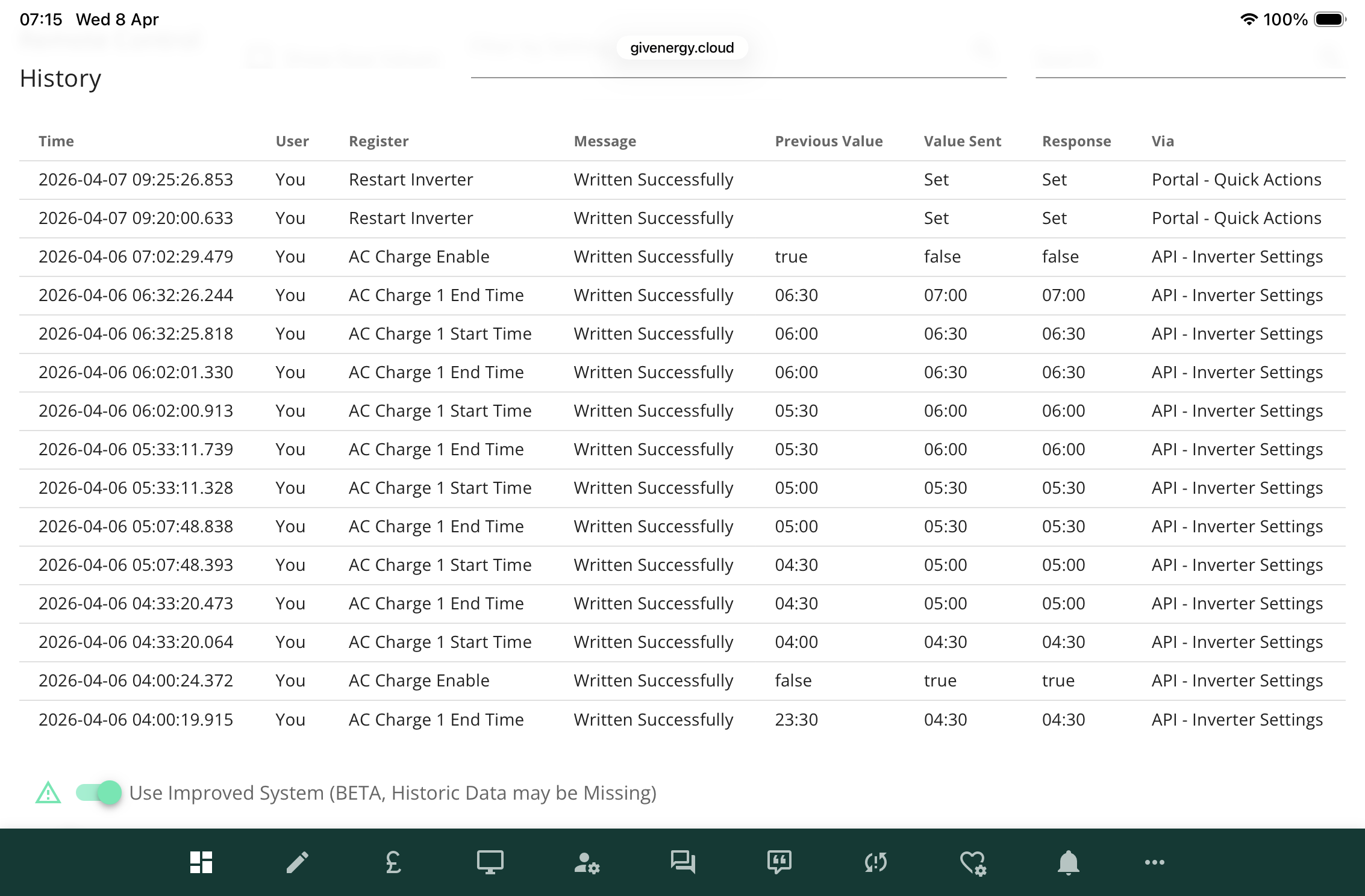The image size is (1365, 896).
Task: Tap the sync alert refresh icon
Action: 875,862
